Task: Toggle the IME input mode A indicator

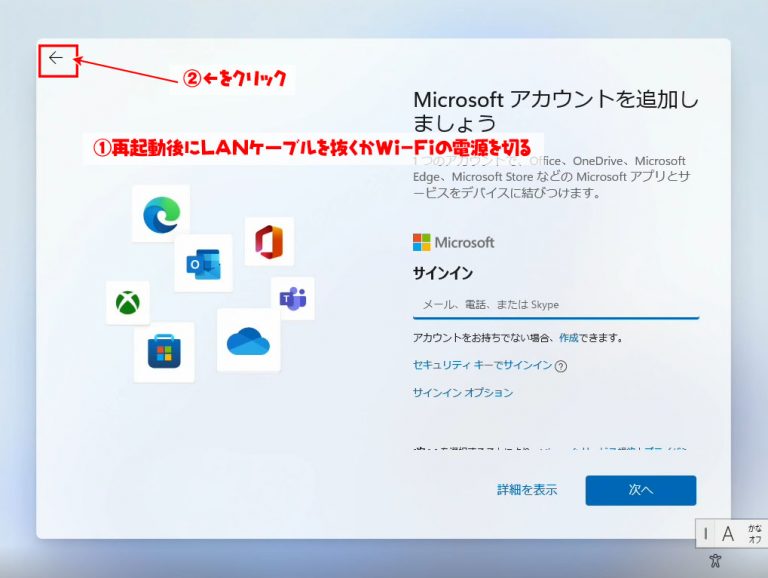Action: (728, 534)
